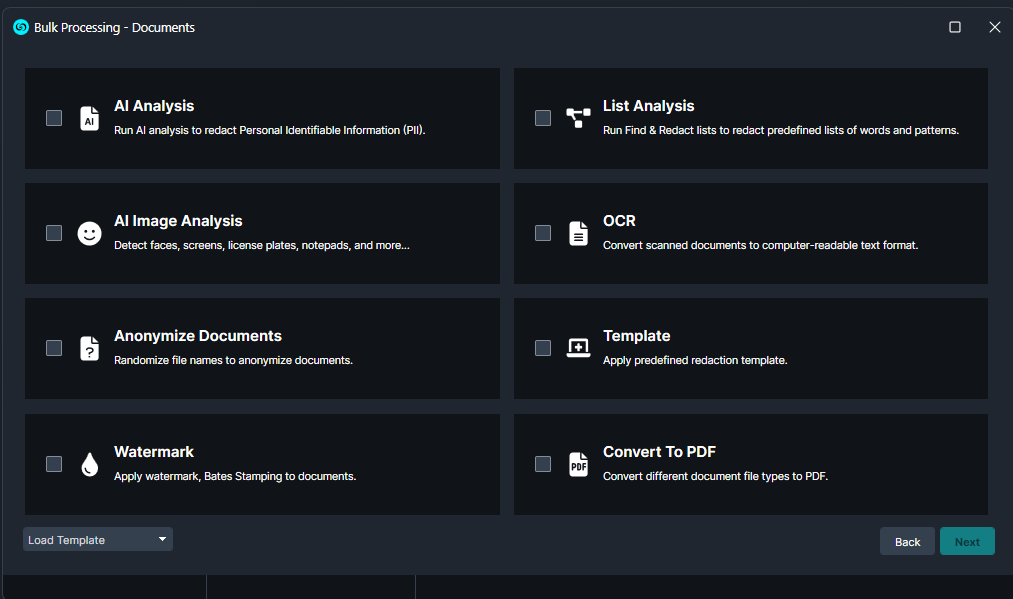Click the Convert To PDF file icon
This screenshot has height=599, width=1013.
[x=578, y=464]
